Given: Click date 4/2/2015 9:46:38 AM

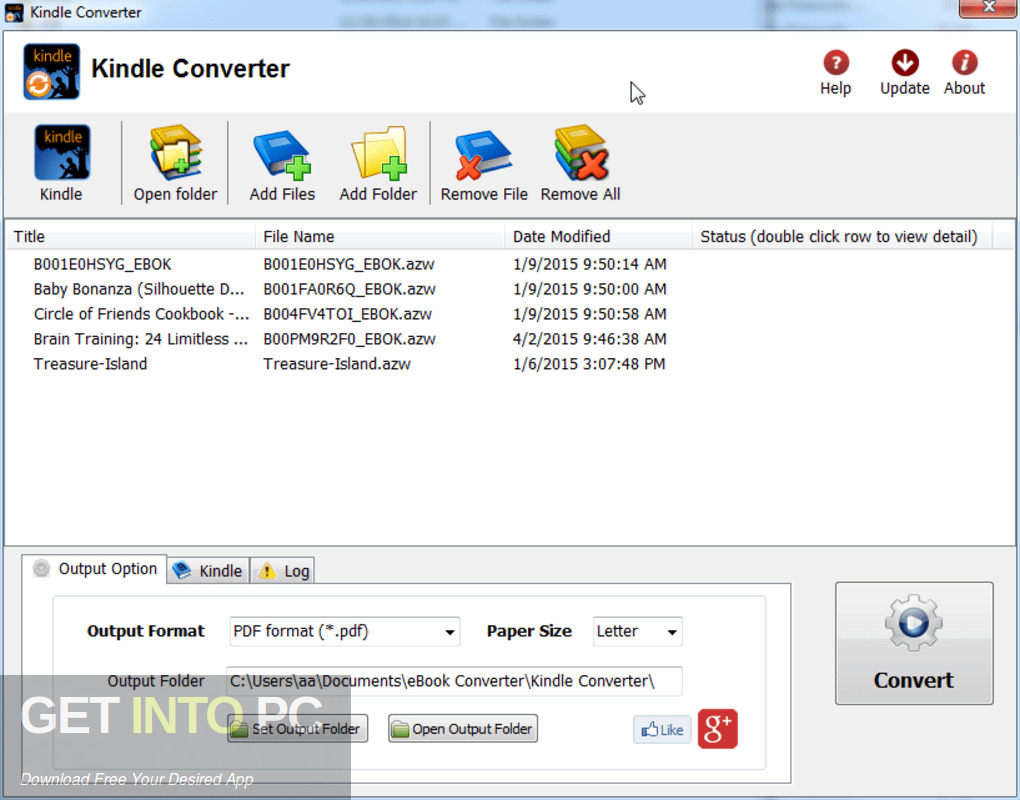Looking at the screenshot, I should click(589, 339).
